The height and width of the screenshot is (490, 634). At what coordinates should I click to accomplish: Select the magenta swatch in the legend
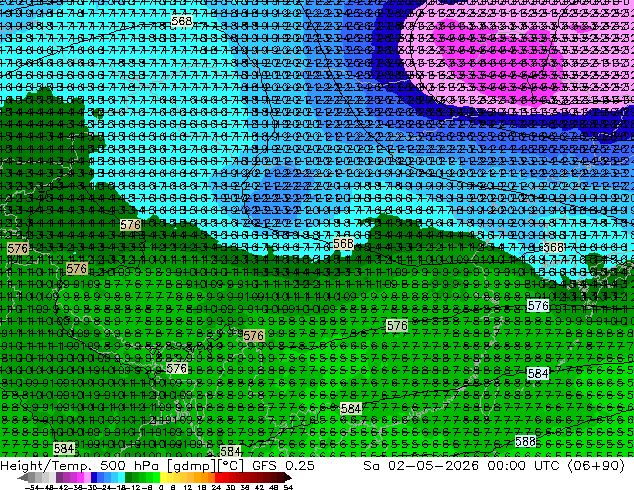[80, 478]
